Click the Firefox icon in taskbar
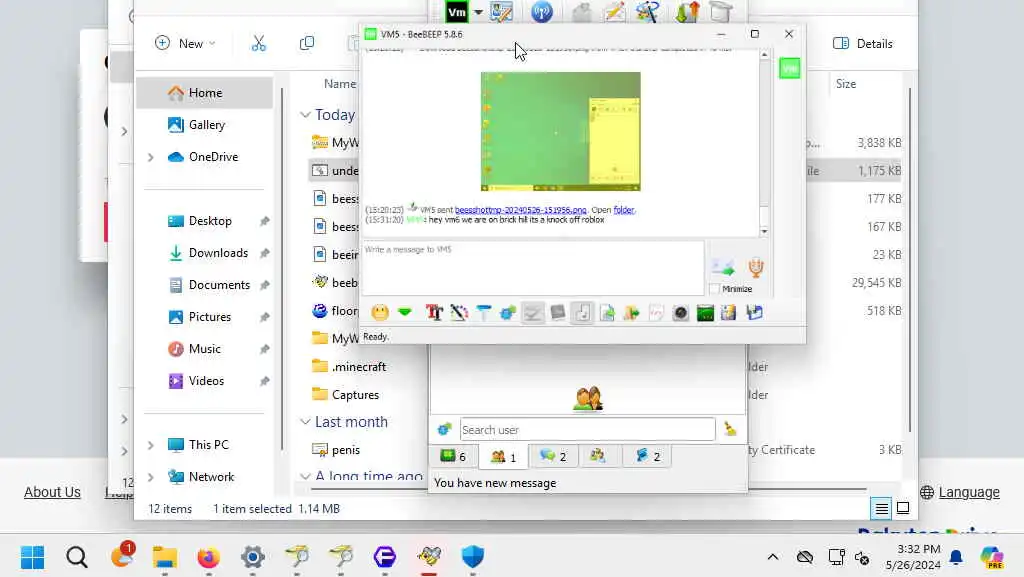 (x=208, y=557)
